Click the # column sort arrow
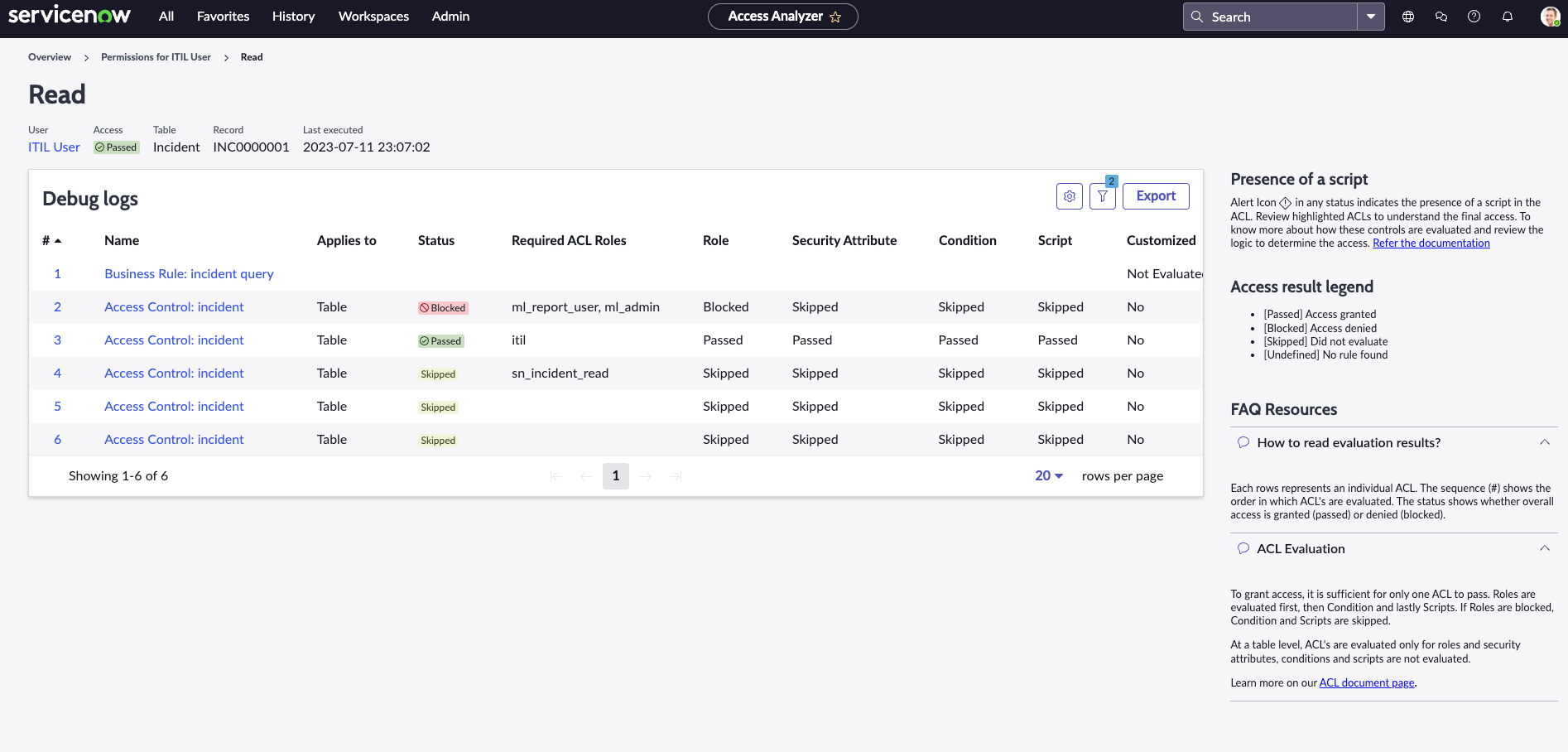The image size is (1568, 752). [x=58, y=241]
